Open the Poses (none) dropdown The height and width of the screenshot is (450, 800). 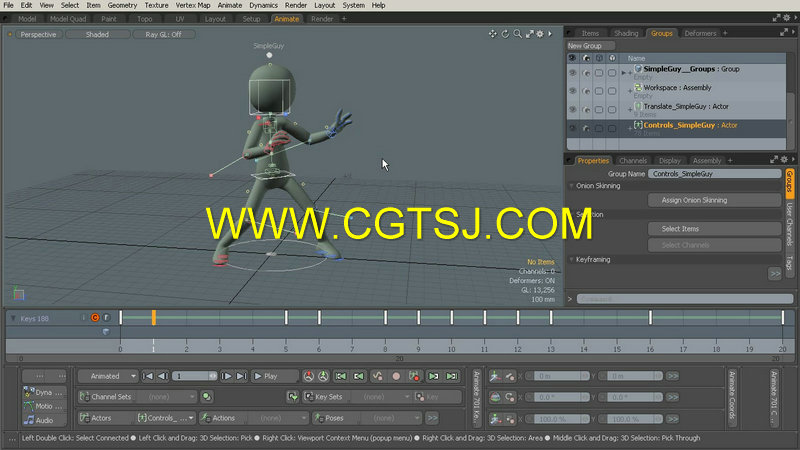(x=390, y=418)
